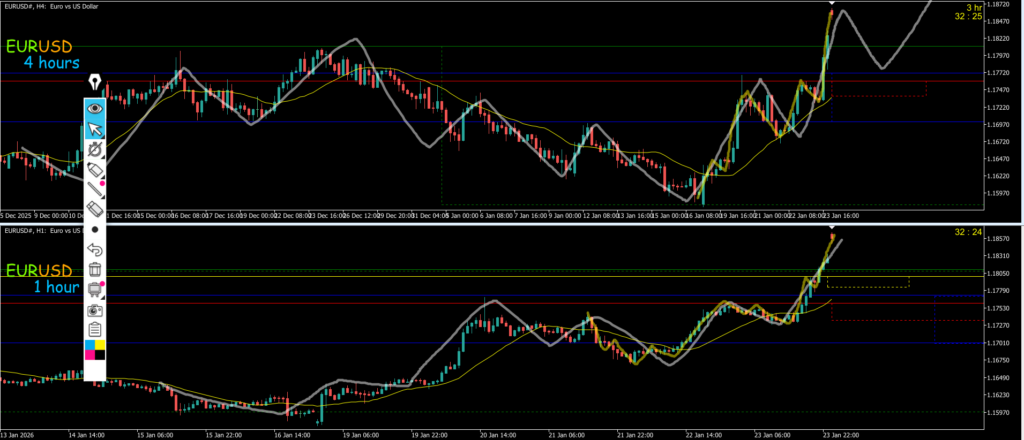
Task: Pick the cyan color swatch
Action: (x=89, y=345)
